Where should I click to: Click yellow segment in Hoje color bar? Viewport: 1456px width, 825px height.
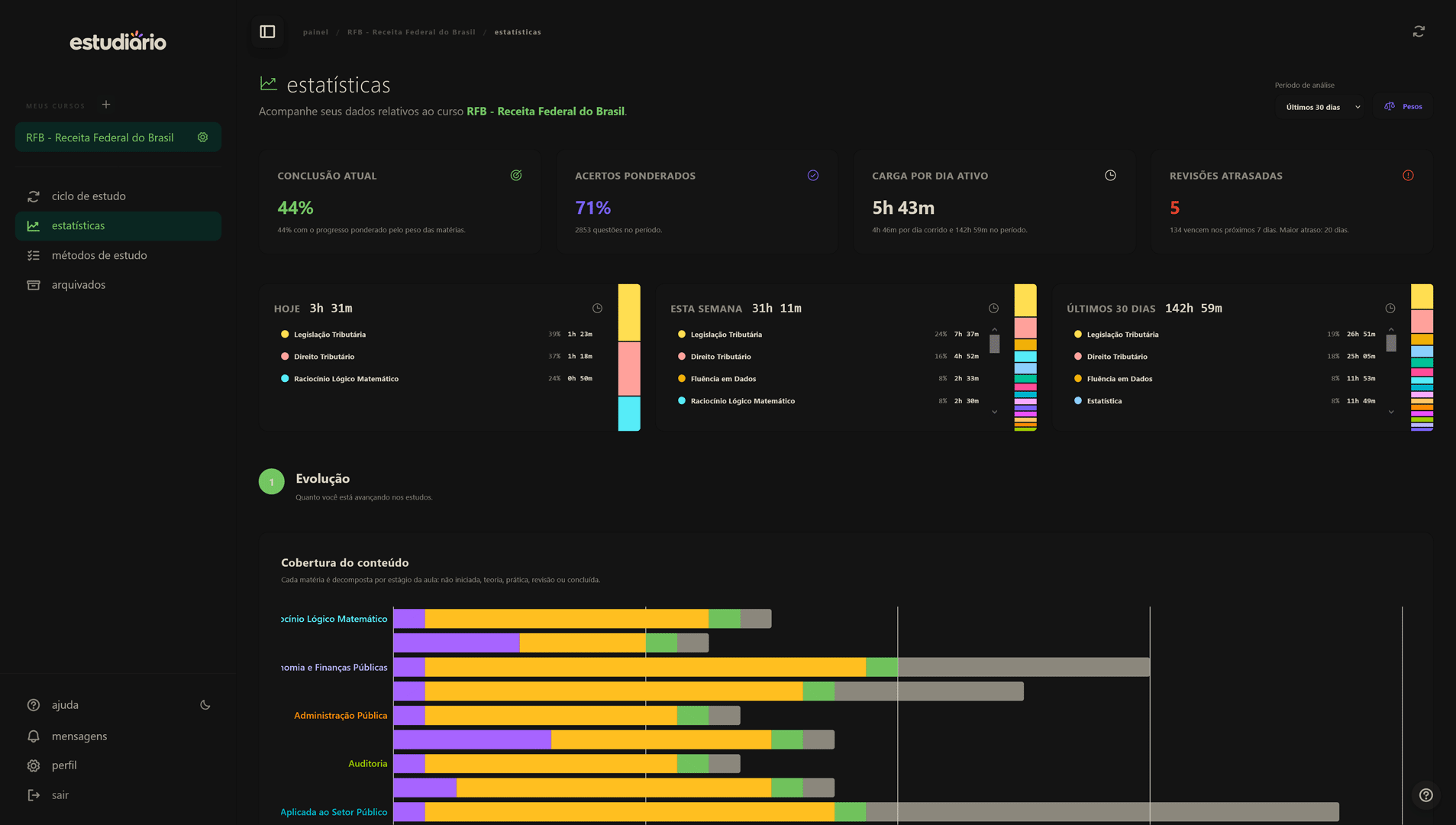coord(629,312)
